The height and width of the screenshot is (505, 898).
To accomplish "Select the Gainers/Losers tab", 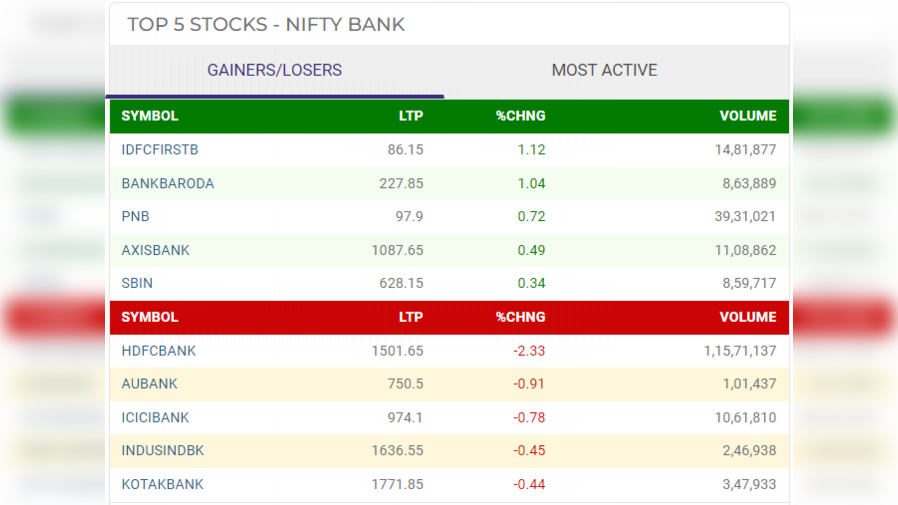I will [x=274, y=70].
